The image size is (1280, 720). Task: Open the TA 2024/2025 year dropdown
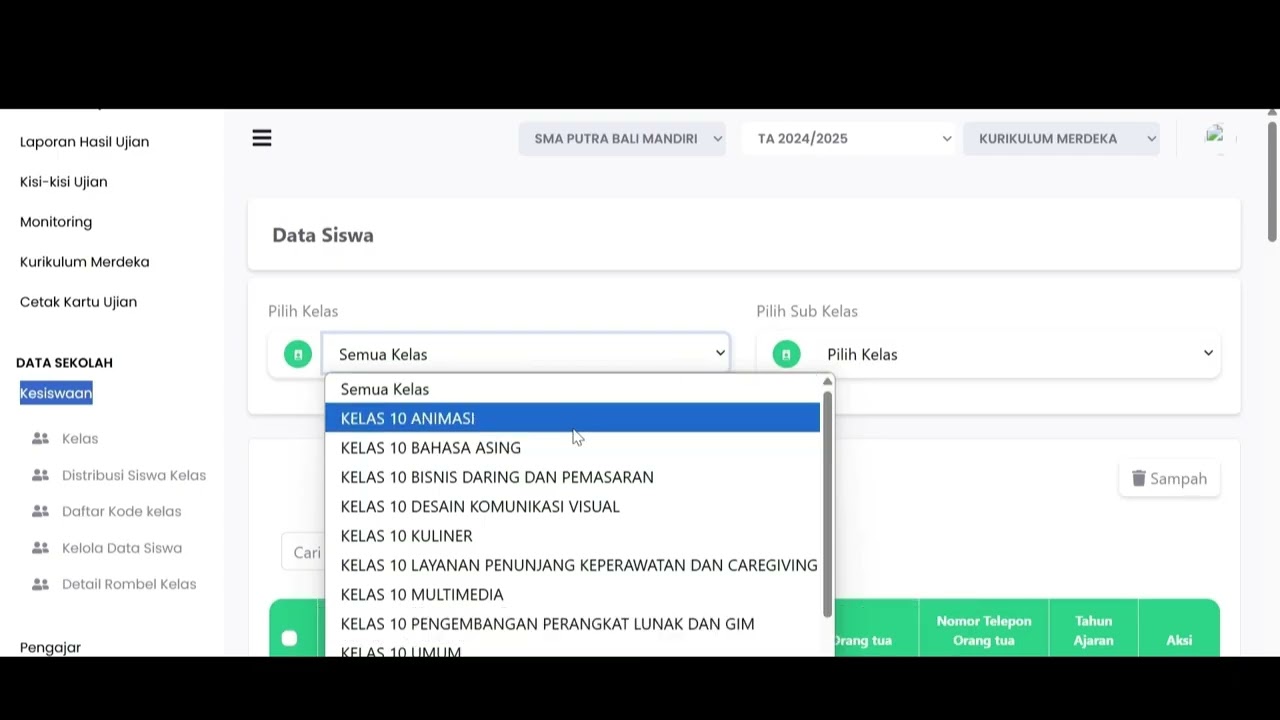point(849,139)
